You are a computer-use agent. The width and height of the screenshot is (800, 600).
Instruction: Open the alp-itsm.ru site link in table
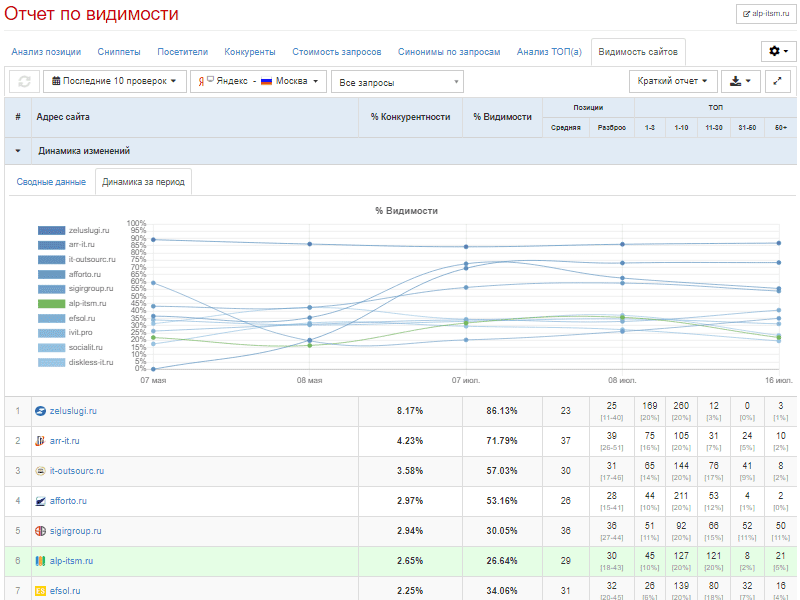click(x=71, y=561)
